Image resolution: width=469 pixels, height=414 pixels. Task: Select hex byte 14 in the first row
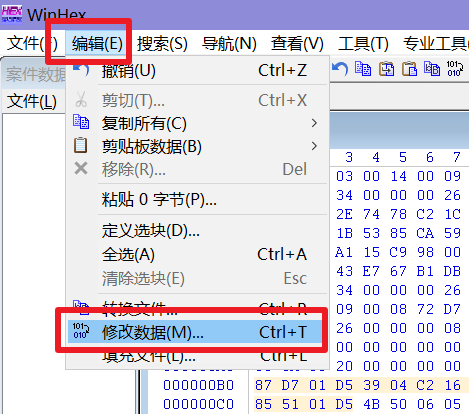pyautogui.click(x=398, y=176)
